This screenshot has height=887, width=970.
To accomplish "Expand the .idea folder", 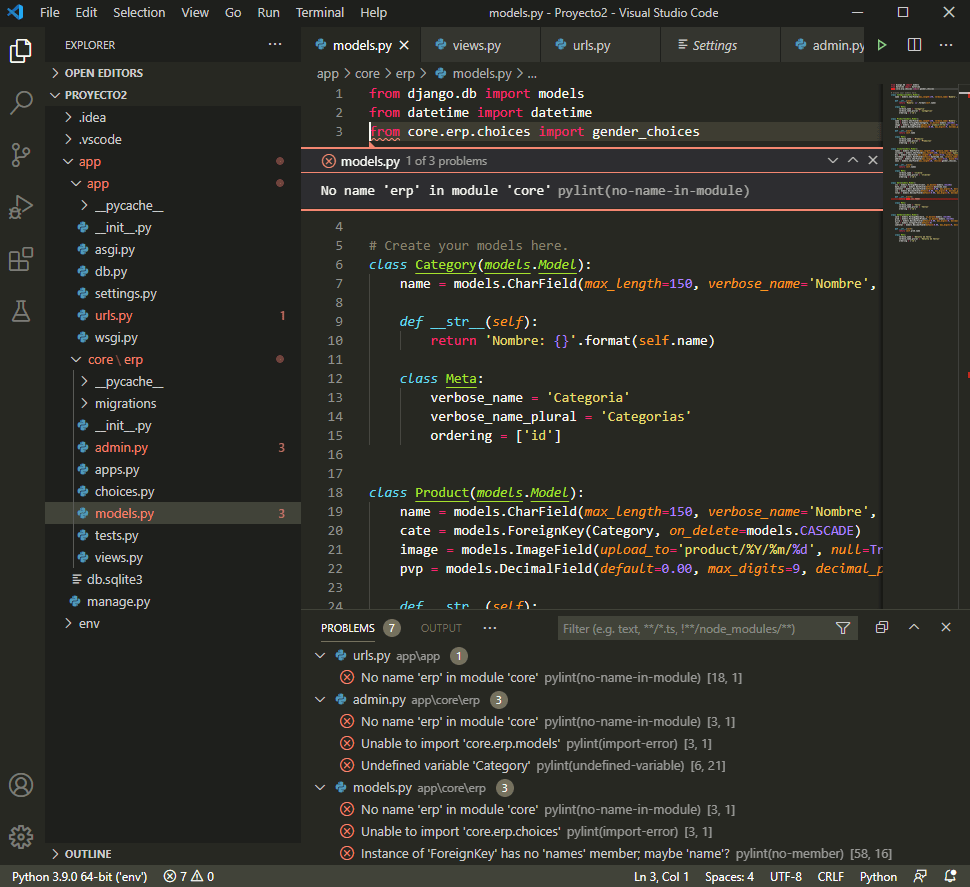I will pos(173,118).
